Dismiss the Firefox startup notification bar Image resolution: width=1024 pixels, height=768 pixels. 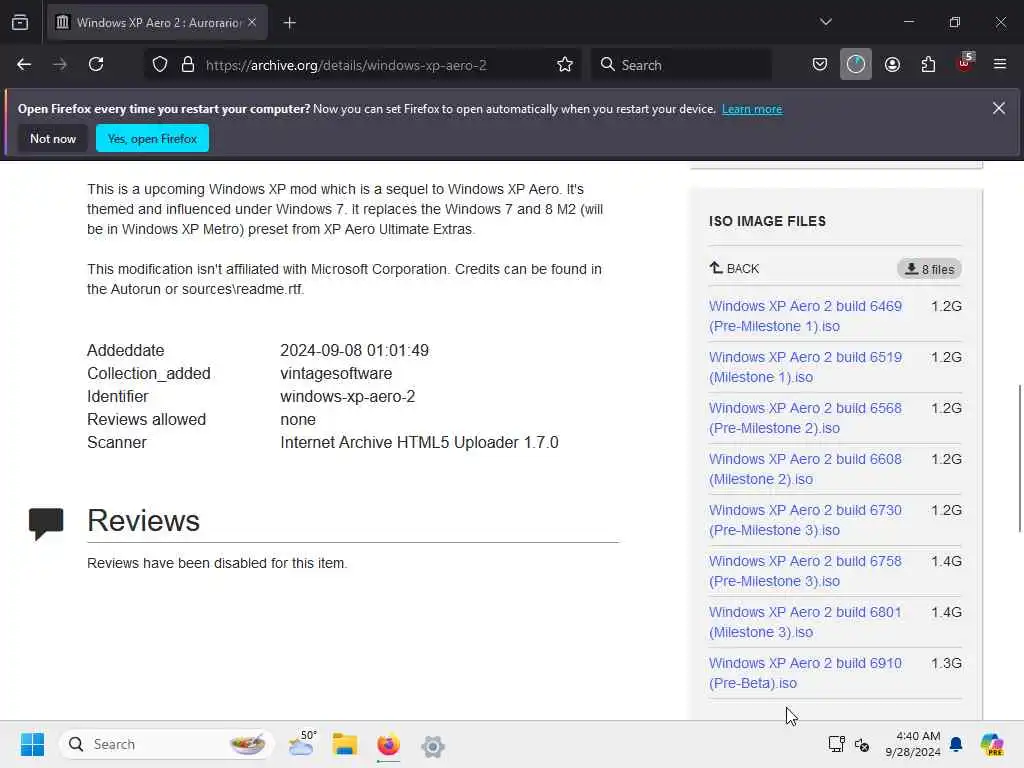point(999,108)
